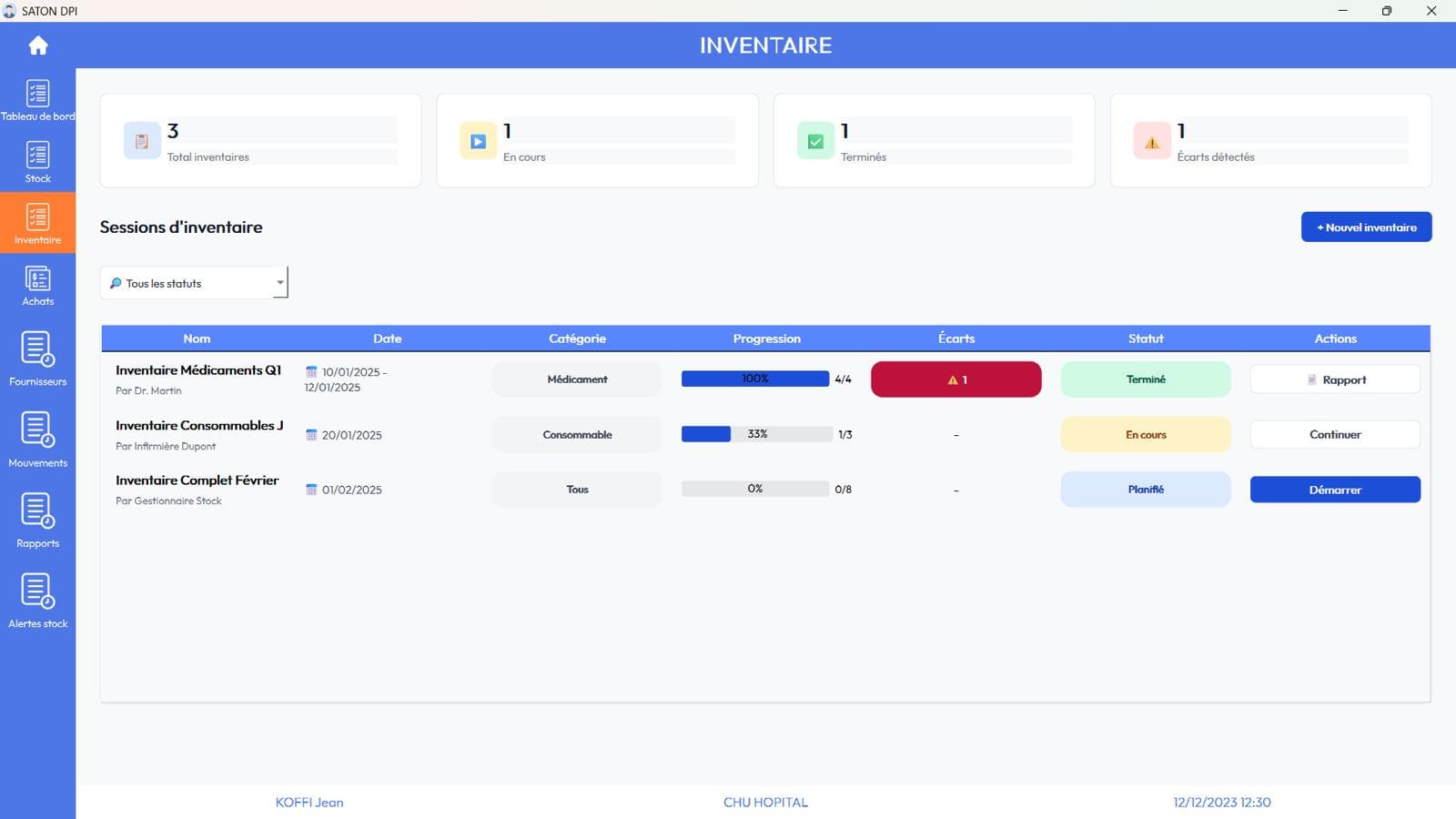
Task: Open the Rapports section
Action: 38,521
